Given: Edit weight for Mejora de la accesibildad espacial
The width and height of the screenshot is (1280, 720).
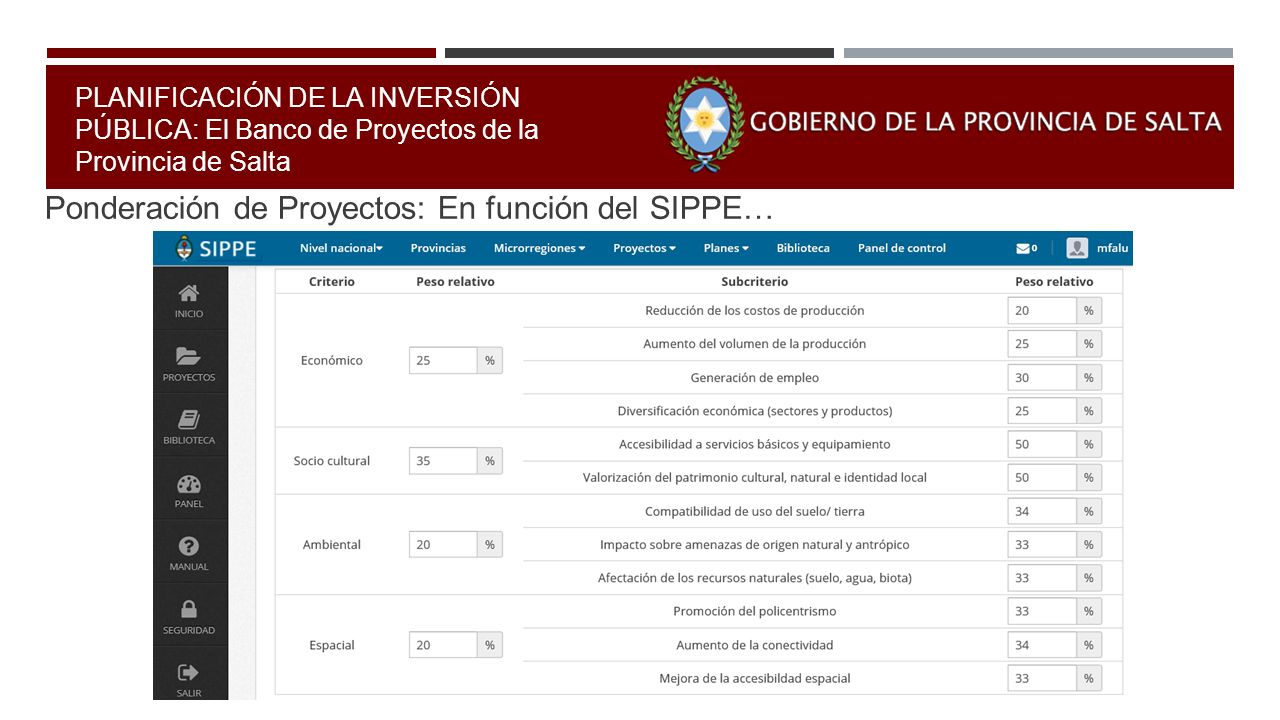Looking at the screenshot, I should click(x=1042, y=678).
